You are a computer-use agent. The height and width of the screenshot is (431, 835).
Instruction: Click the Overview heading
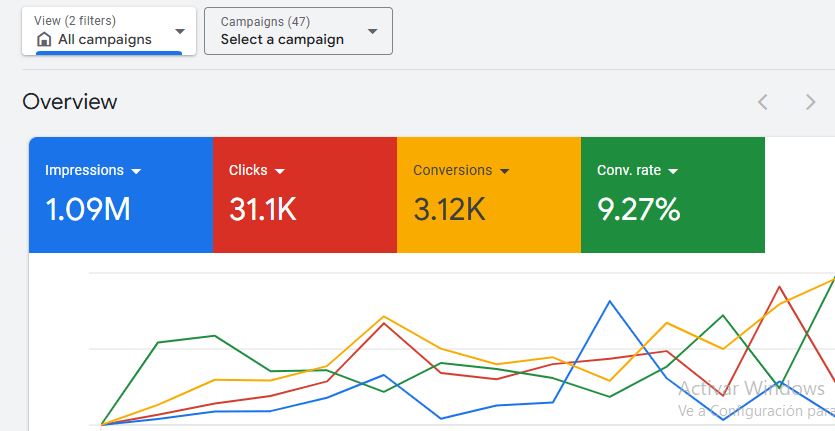pyautogui.click(x=70, y=102)
